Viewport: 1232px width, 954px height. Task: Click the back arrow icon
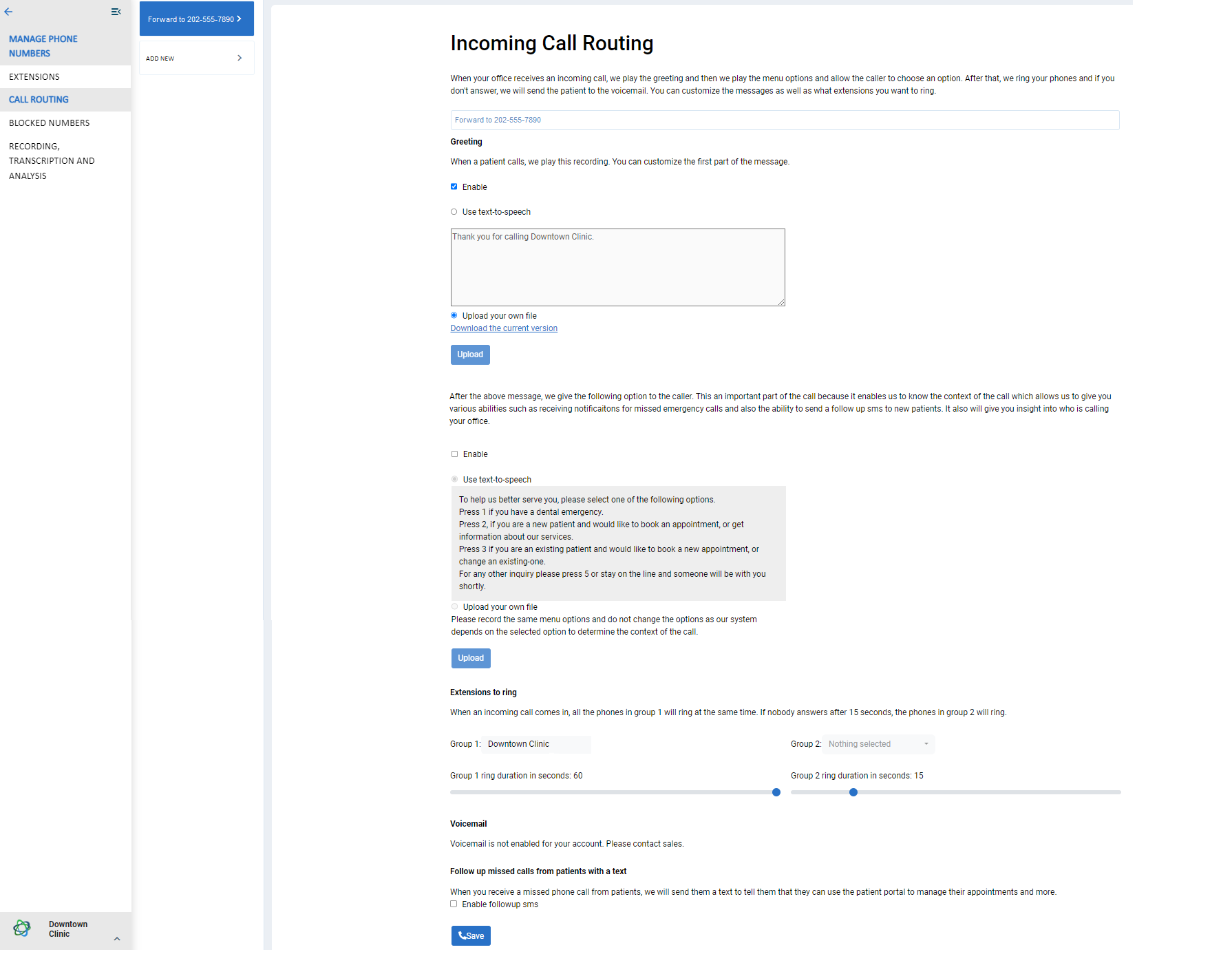point(8,12)
